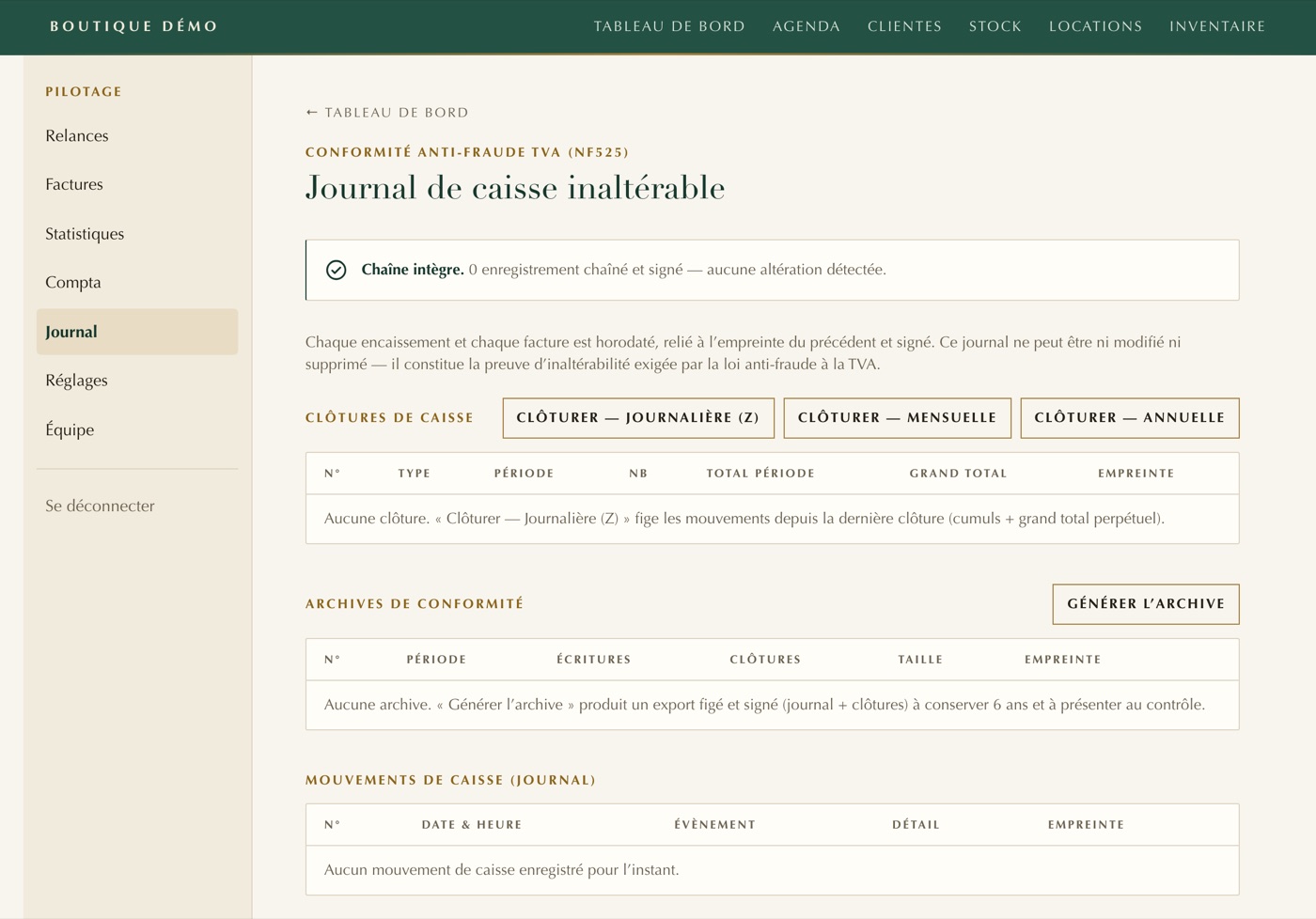This screenshot has height=919, width=1316.
Task: Click the chain integrity checkmark icon
Action: [336, 271]
